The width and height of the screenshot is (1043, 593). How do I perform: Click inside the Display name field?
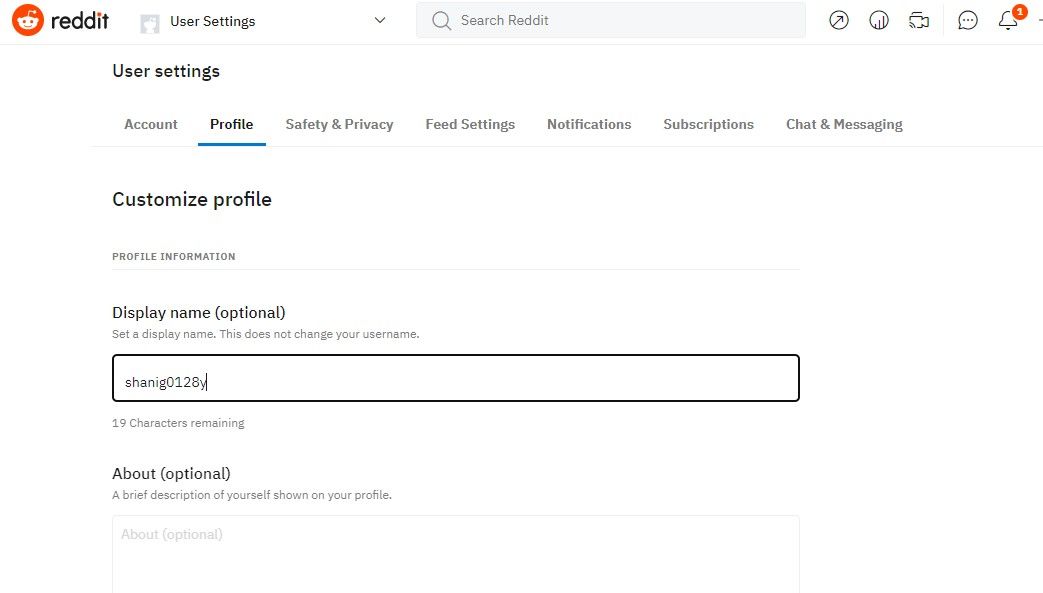point(455,378)
